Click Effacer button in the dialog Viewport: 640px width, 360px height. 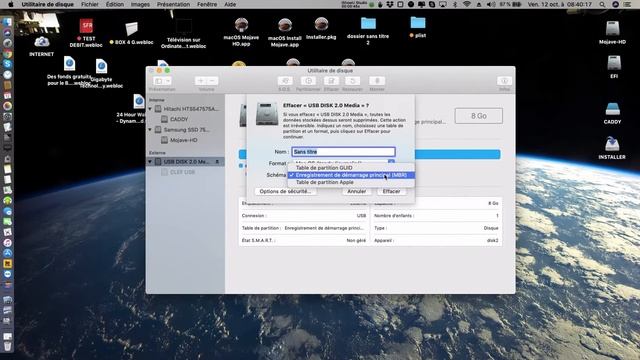tap(391, 191)
